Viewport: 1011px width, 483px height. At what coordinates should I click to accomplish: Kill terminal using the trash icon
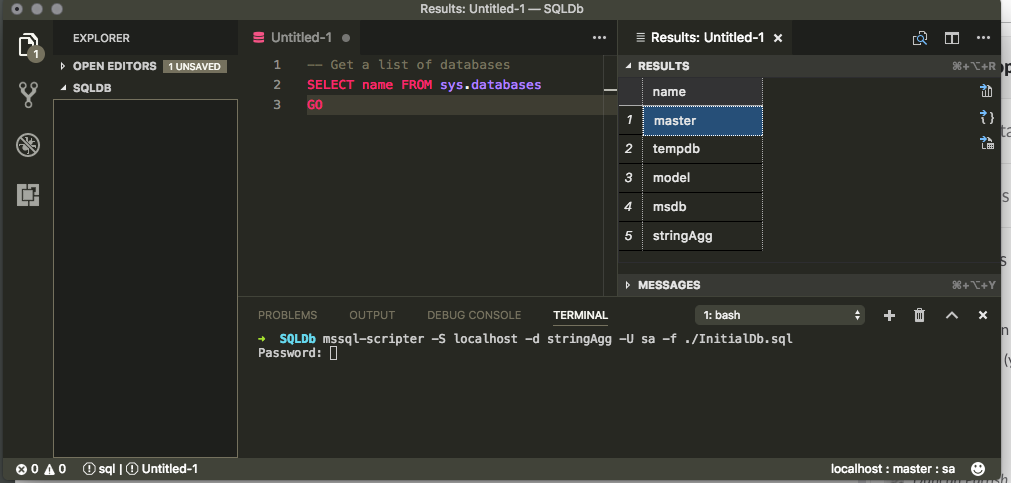tap(920, 315)
